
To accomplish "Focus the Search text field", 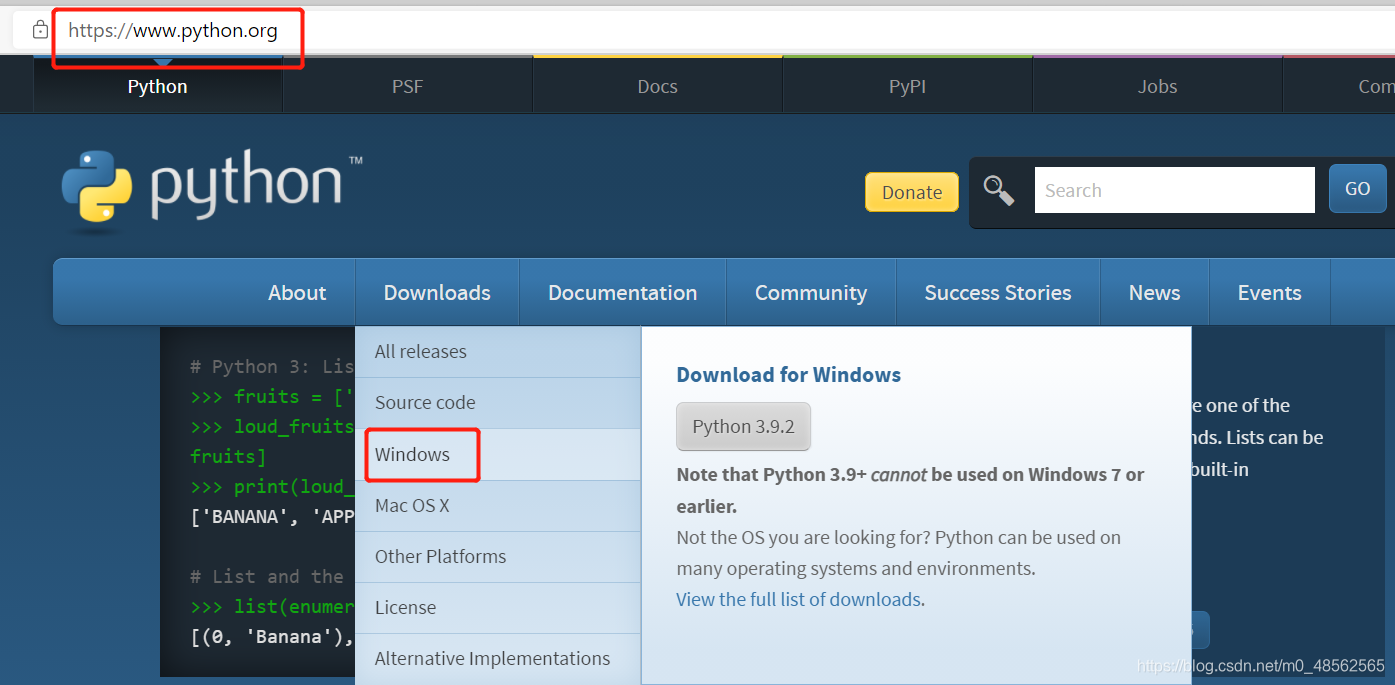I will [x=1174, y=190].
